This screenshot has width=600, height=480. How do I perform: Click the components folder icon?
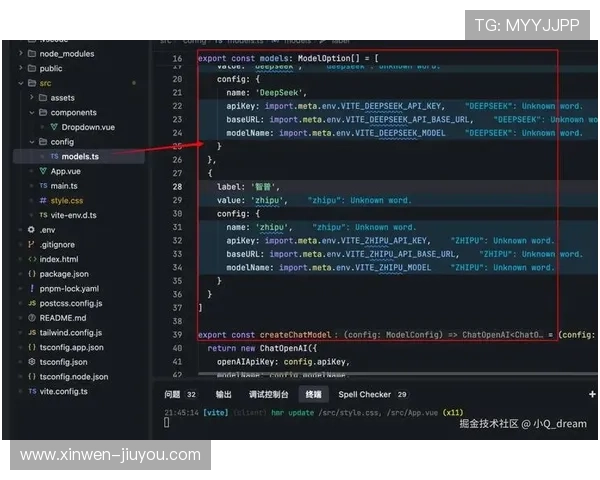point(43,113)
